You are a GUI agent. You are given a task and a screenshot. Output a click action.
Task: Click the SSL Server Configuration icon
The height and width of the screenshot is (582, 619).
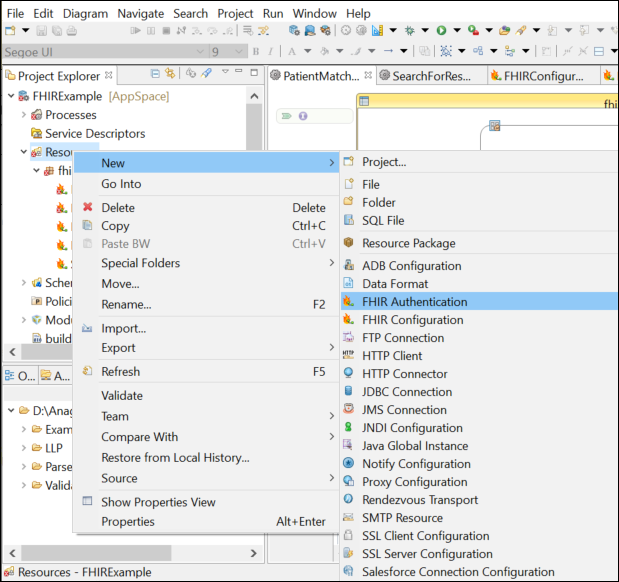click(x=348, y=554)
